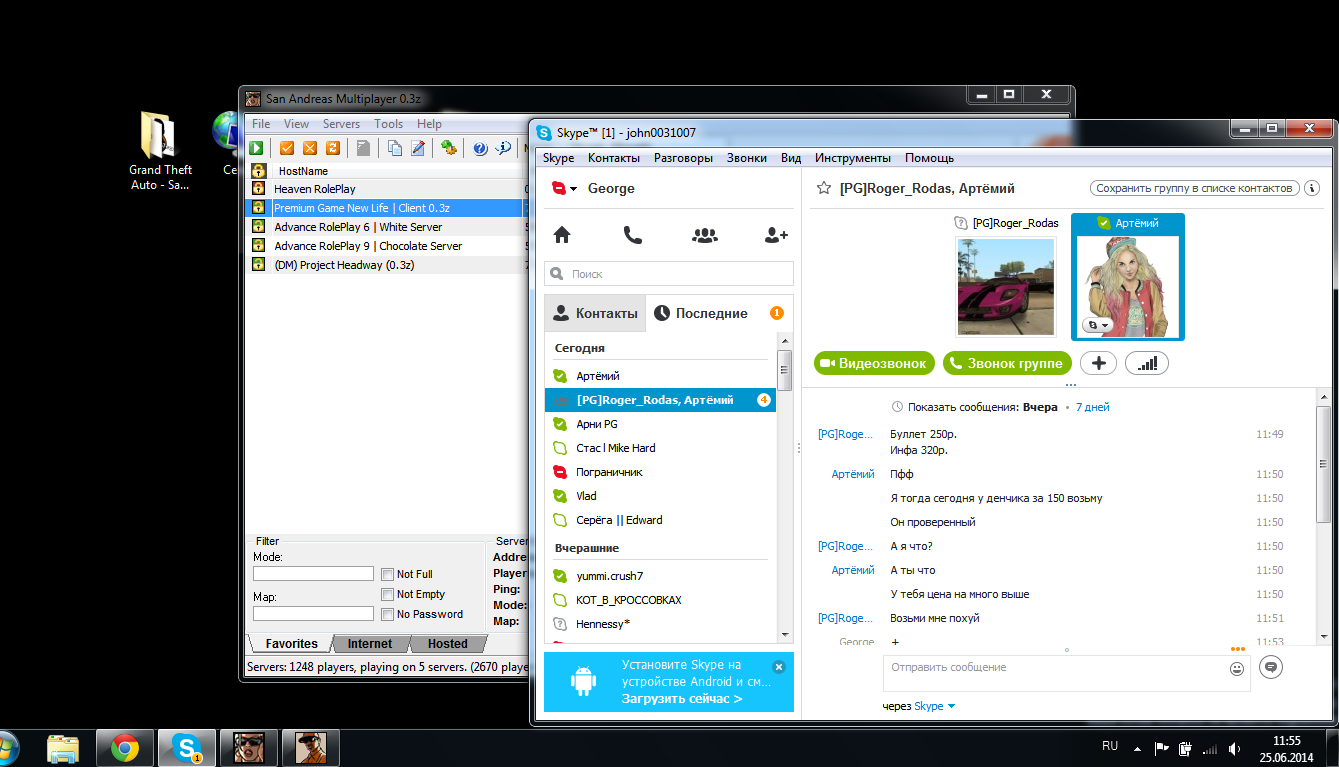
Task: Click the Android robot icon in the banner
Action: (x=583, y=682)
